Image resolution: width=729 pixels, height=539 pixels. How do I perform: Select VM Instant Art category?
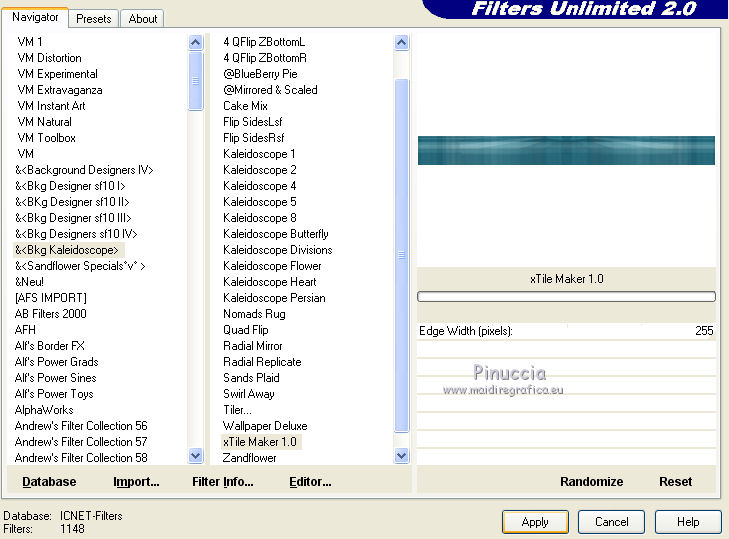tap(51, 106)
